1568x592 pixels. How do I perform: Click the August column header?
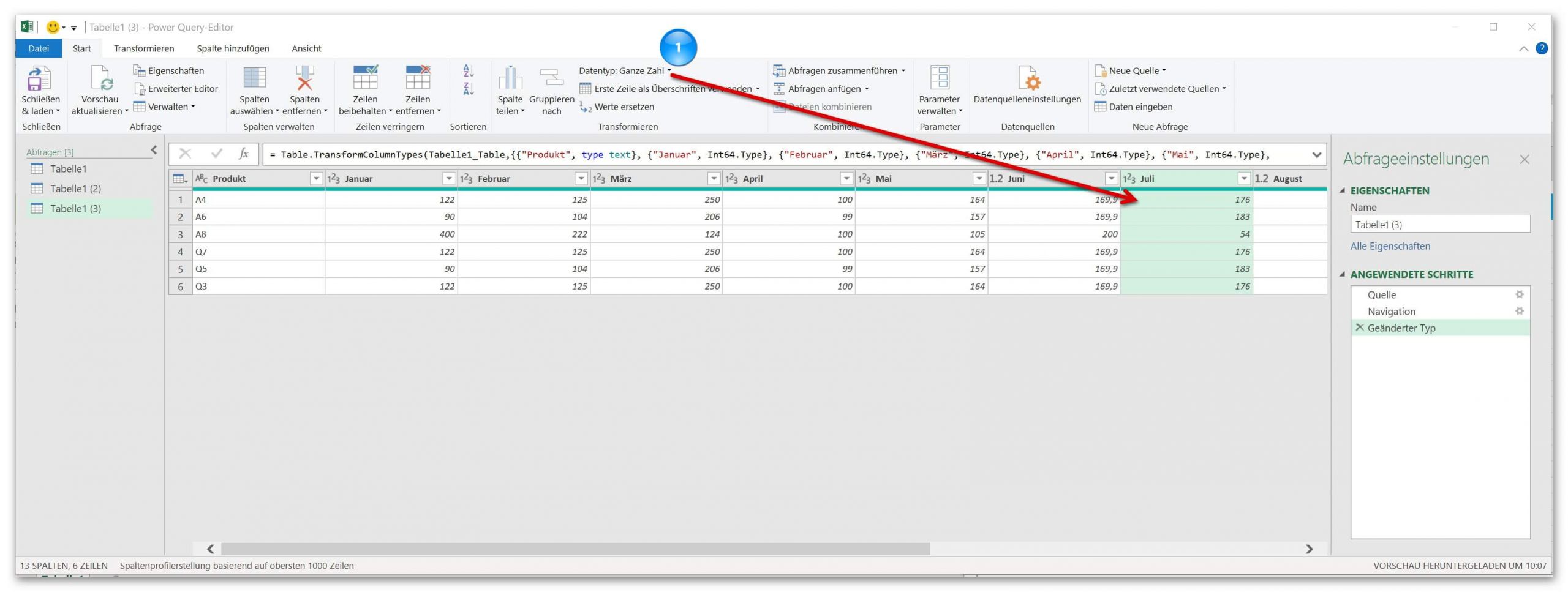(1290, 179)
